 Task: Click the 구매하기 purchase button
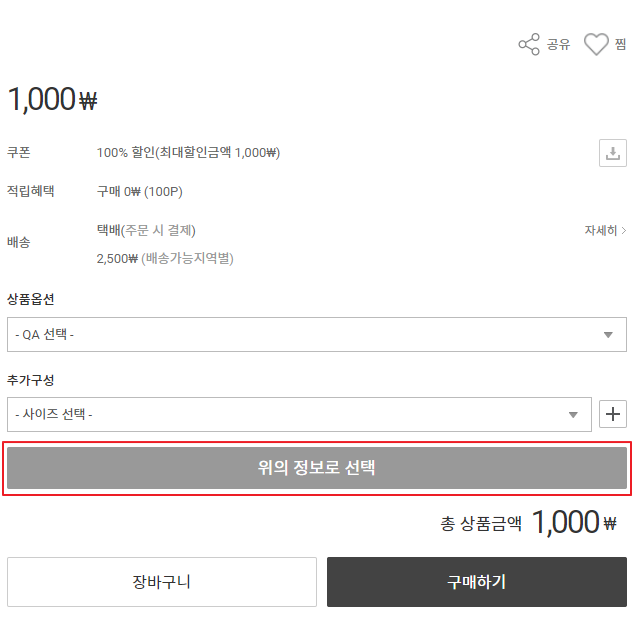click(477, 582)
